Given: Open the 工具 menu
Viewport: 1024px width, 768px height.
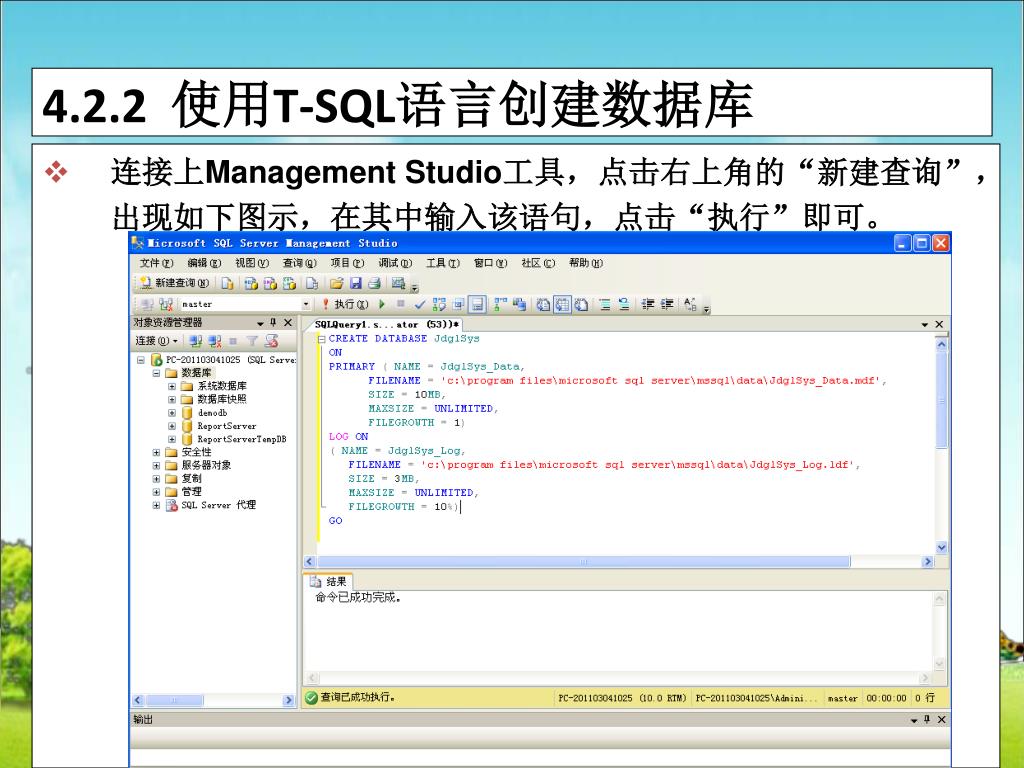Looking at the screenshot, I should (x=443, y=263).
